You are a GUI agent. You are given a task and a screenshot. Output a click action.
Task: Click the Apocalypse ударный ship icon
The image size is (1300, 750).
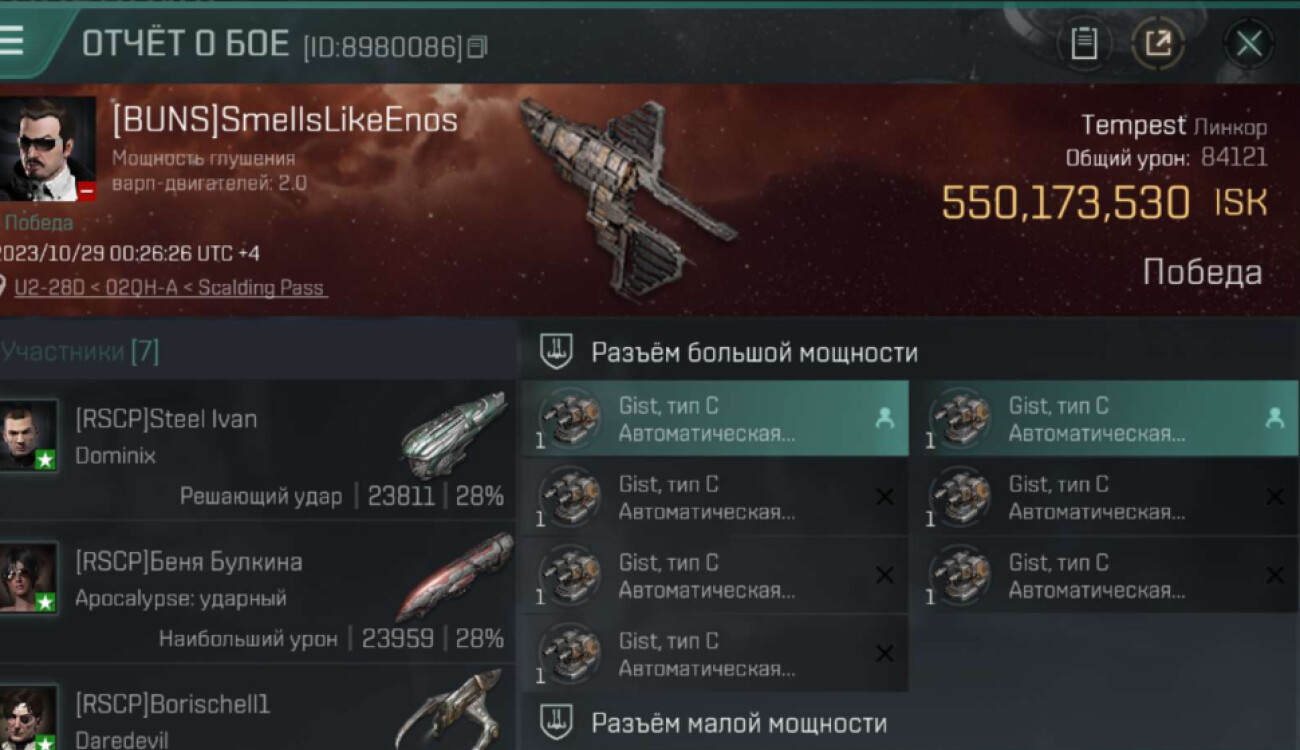click(x=454, y=577)
